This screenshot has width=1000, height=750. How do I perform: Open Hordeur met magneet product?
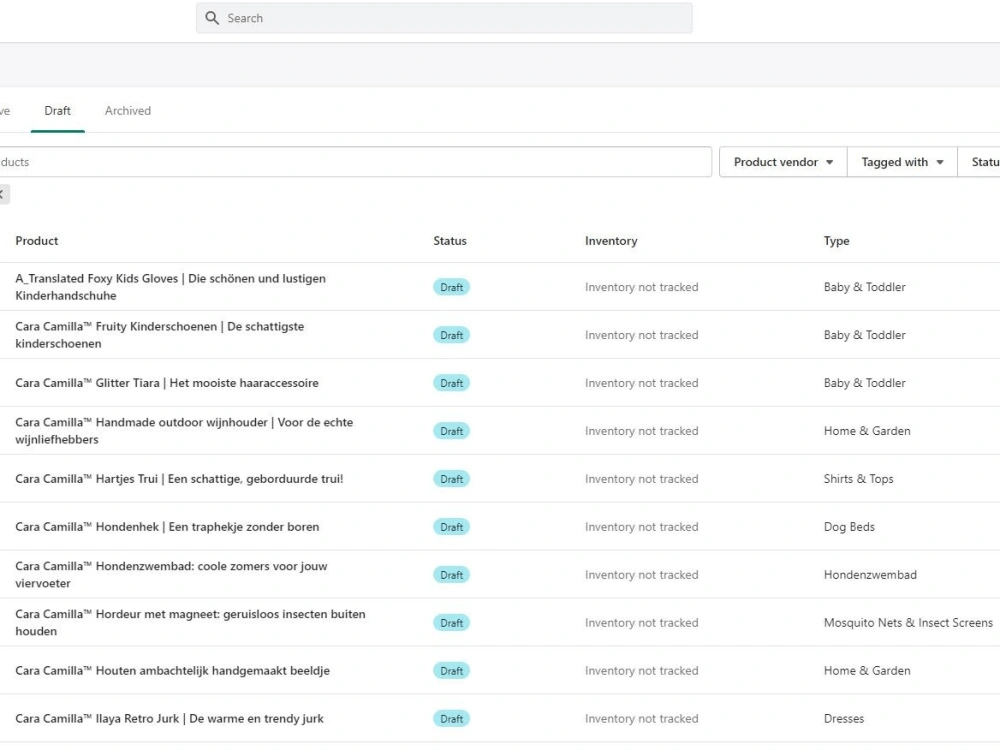tap(190, 622)
